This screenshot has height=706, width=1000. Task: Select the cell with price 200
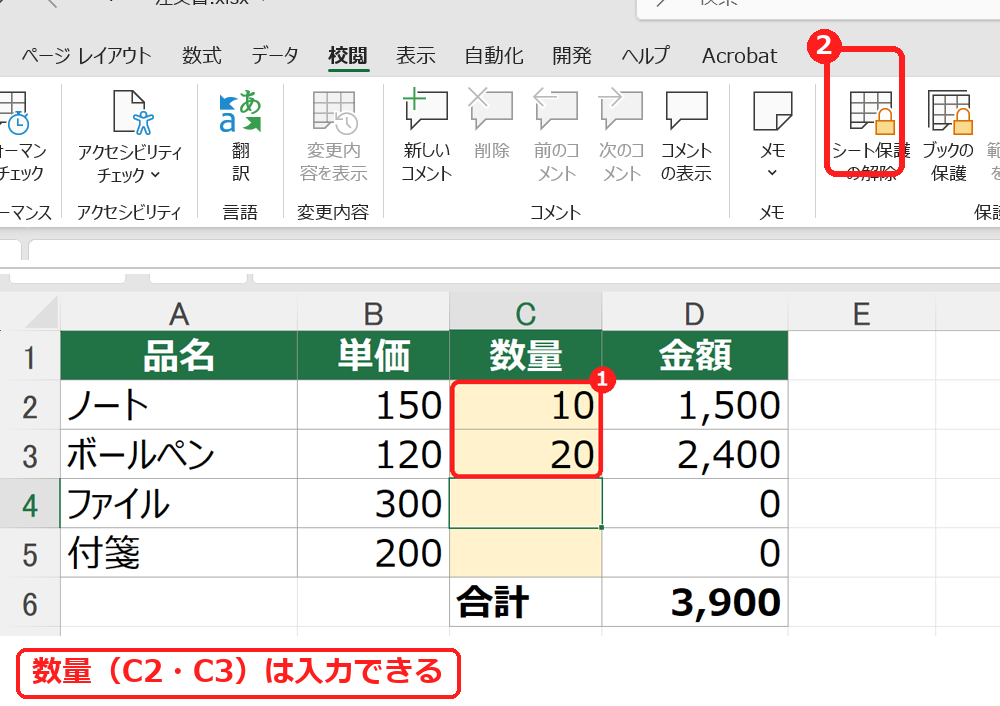[x=373, y=552]
